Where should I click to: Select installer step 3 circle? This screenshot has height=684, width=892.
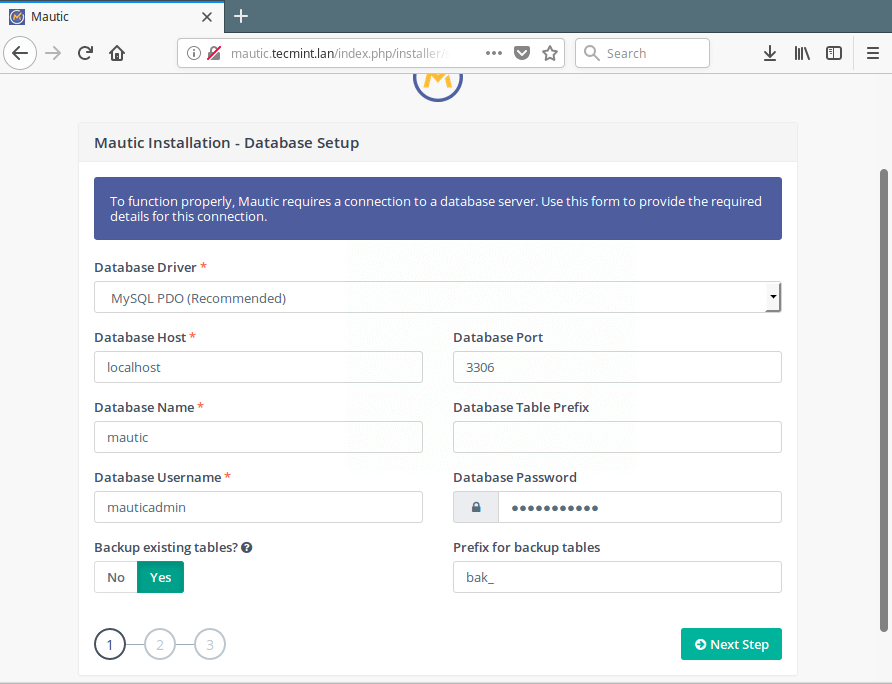(x=210, y=644)
